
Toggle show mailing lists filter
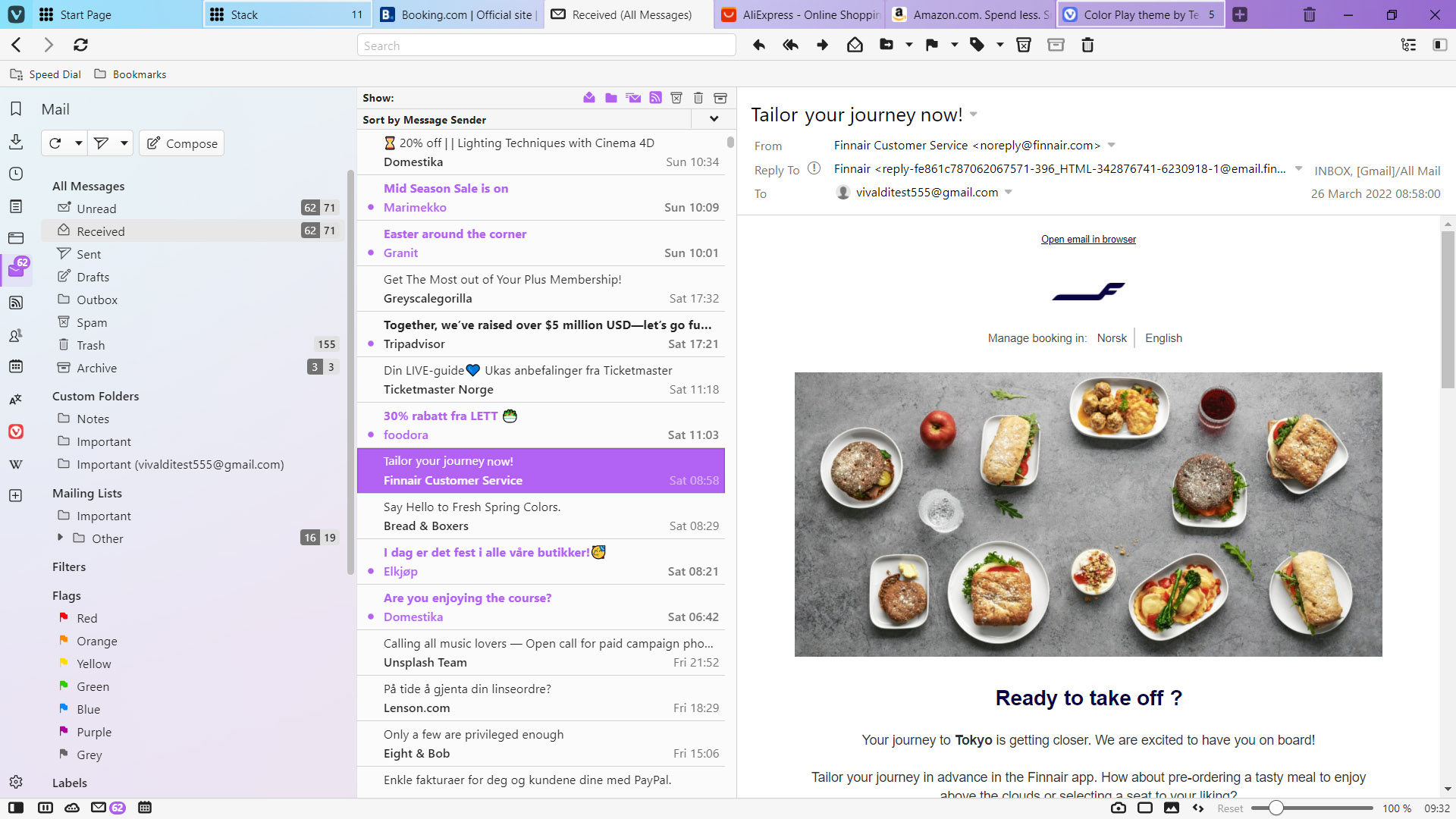[633, 98]
